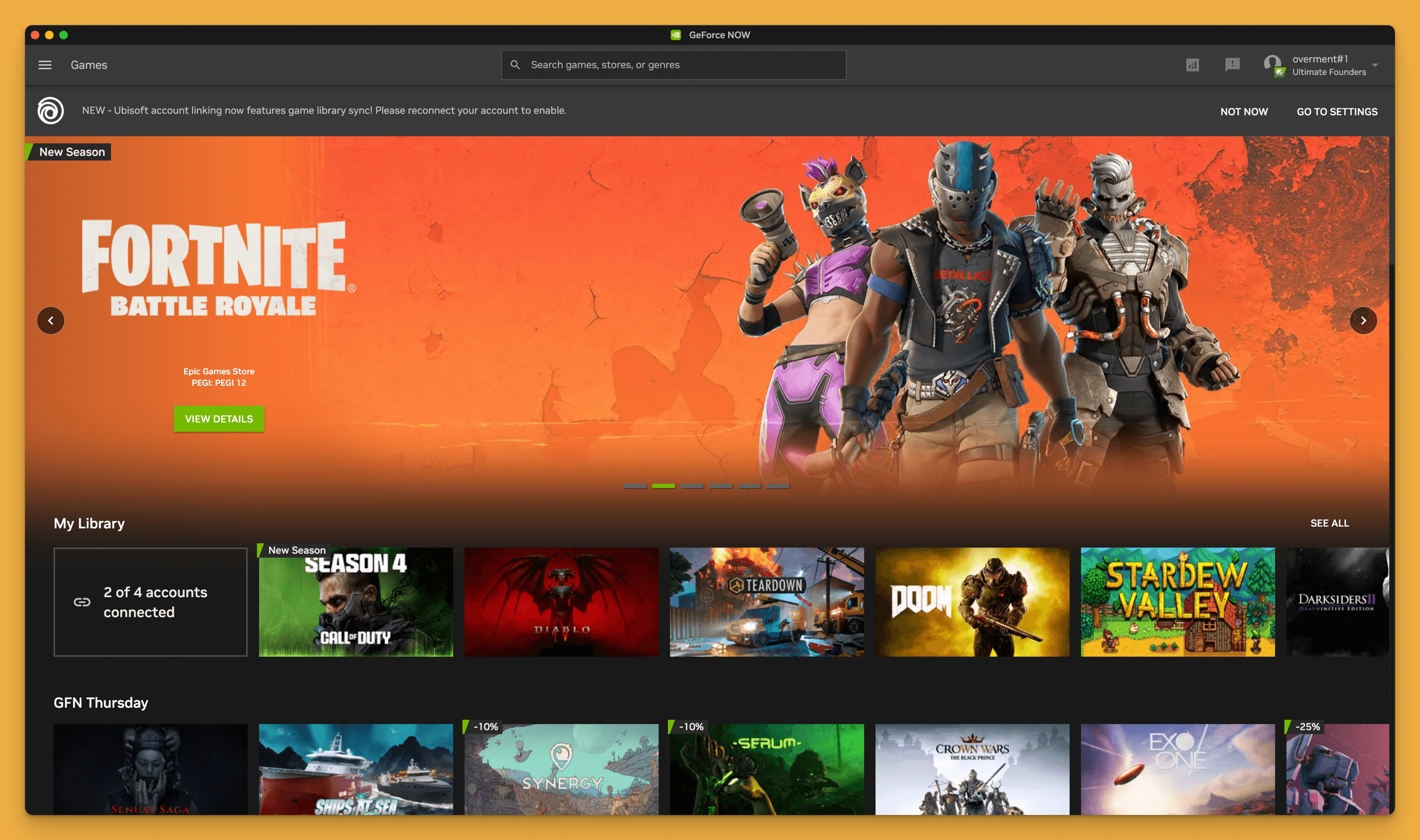The width and height of the screenshot is (1420, 840).
Task: Select the last carousel page indicator
Action: tap(777, 486)
